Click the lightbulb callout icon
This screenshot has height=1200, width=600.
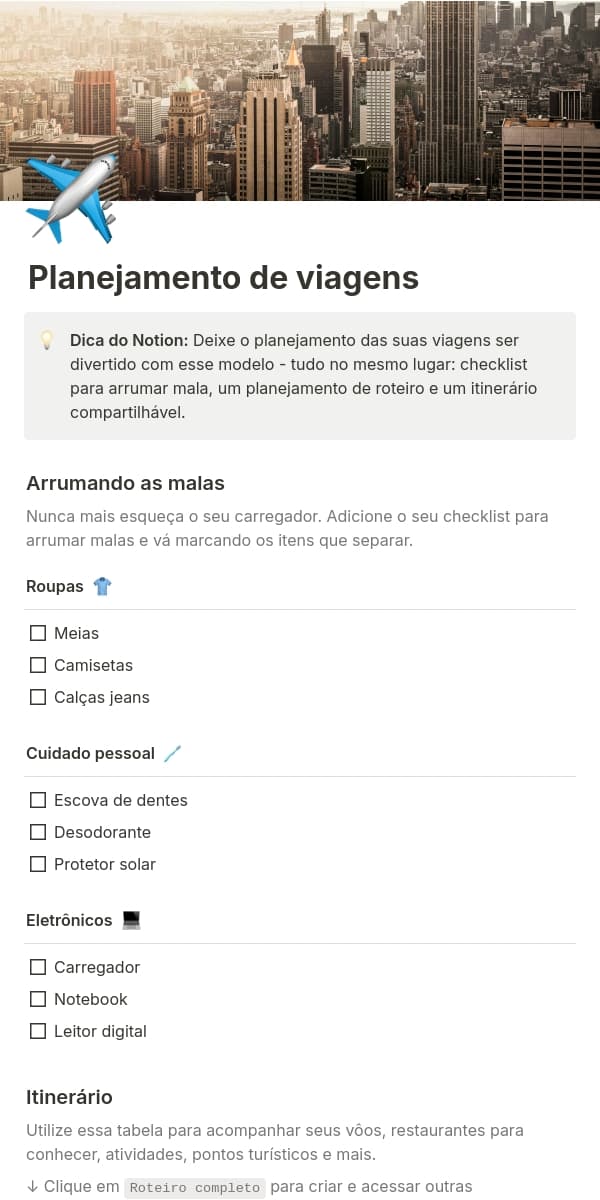[47, 340]
